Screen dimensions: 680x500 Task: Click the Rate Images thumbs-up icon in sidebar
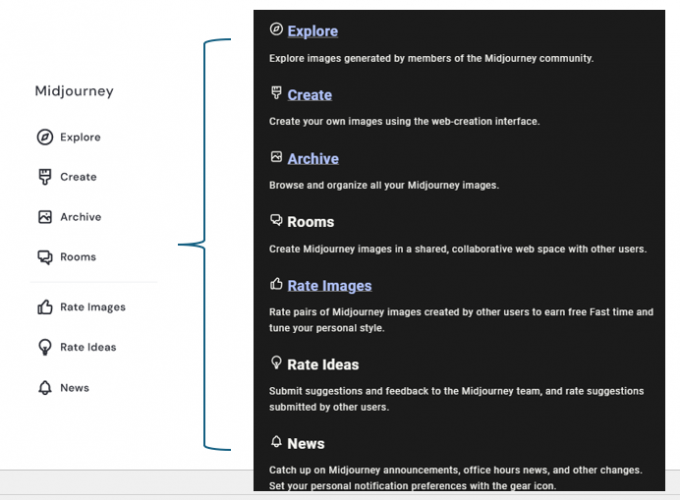coord(45,307)
